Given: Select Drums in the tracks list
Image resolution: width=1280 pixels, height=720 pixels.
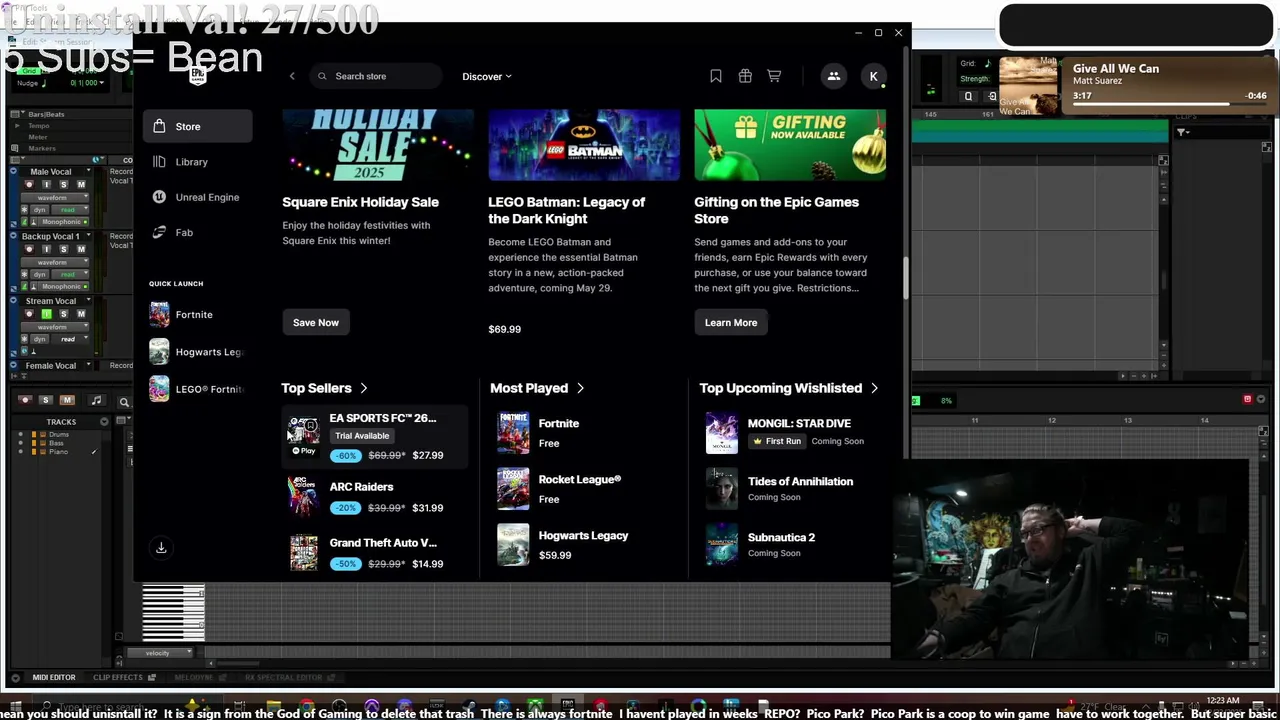Looking at the screenshot, I should pyautogui.click(x=58, y=435).
